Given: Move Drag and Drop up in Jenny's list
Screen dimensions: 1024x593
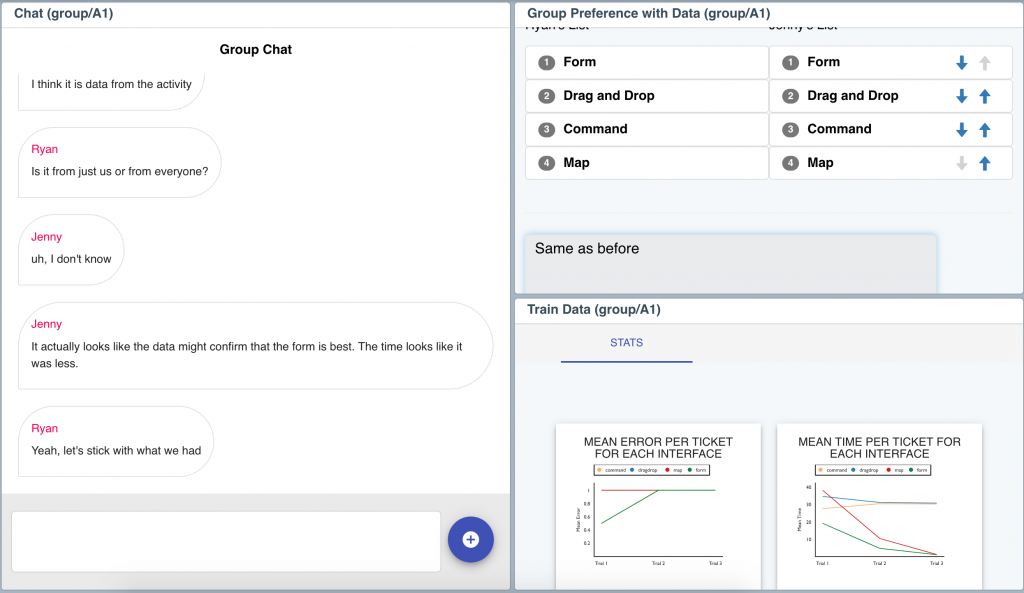Looking at the screenshot, I should tap(985, 97).
